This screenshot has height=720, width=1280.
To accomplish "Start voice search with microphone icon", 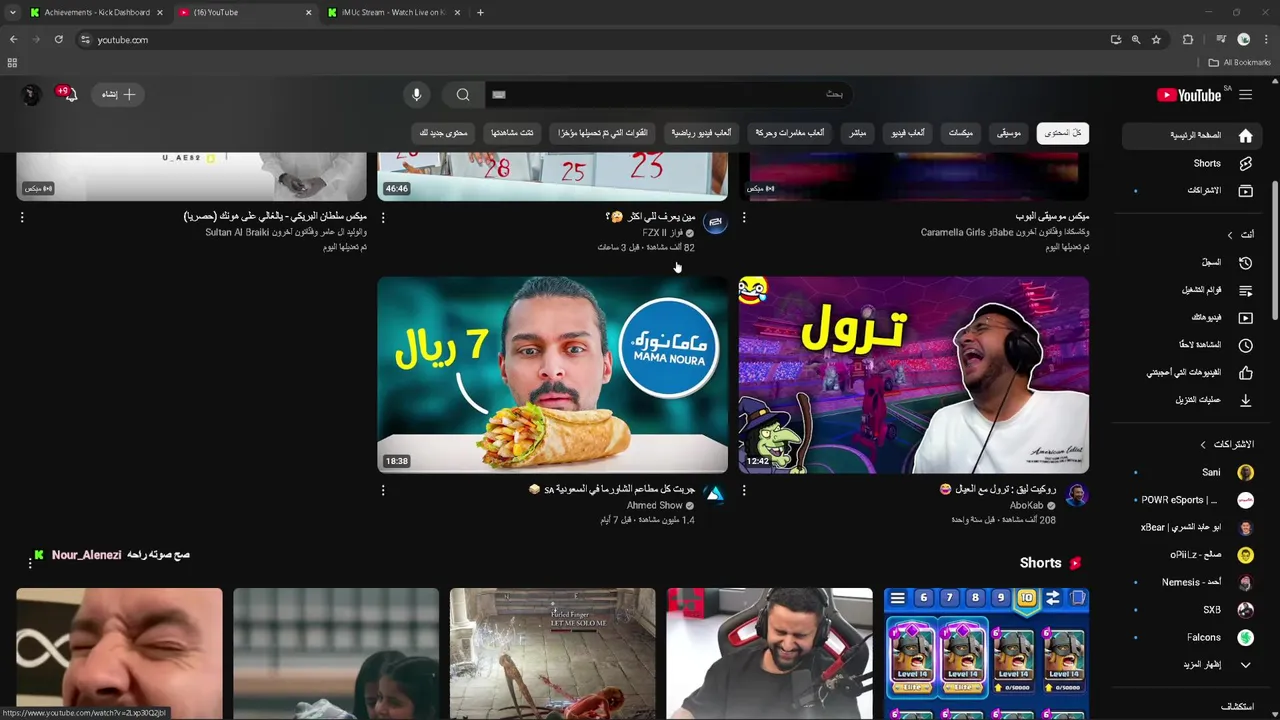I will (x=417, y=94).
